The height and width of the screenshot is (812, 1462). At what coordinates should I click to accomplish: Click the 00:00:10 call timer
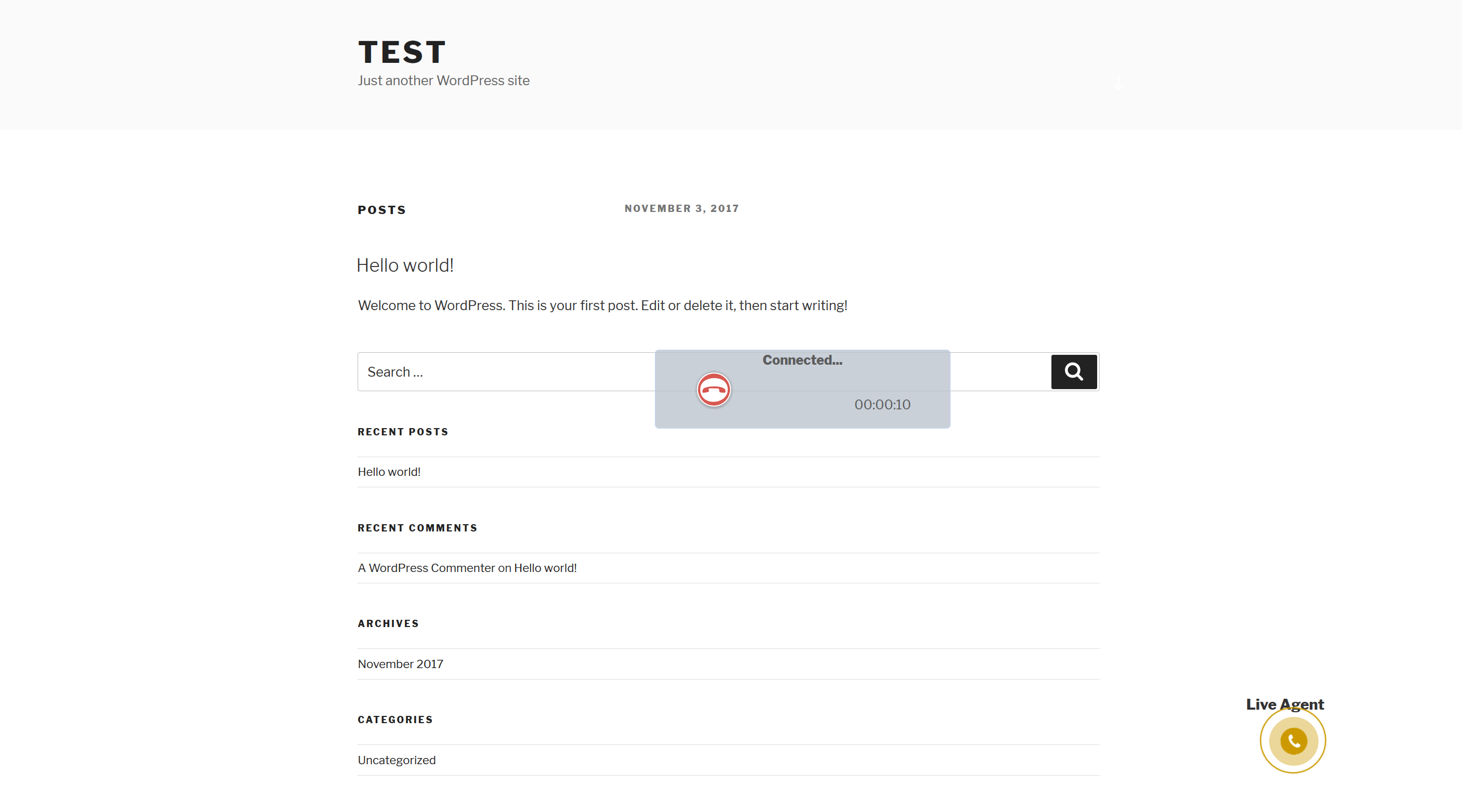(882, 404)
